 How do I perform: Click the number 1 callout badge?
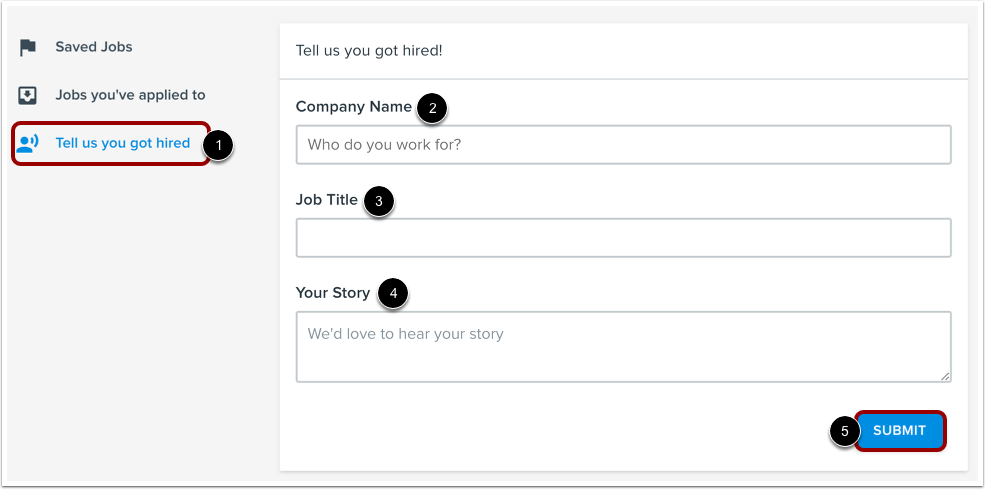pos(218,145)
